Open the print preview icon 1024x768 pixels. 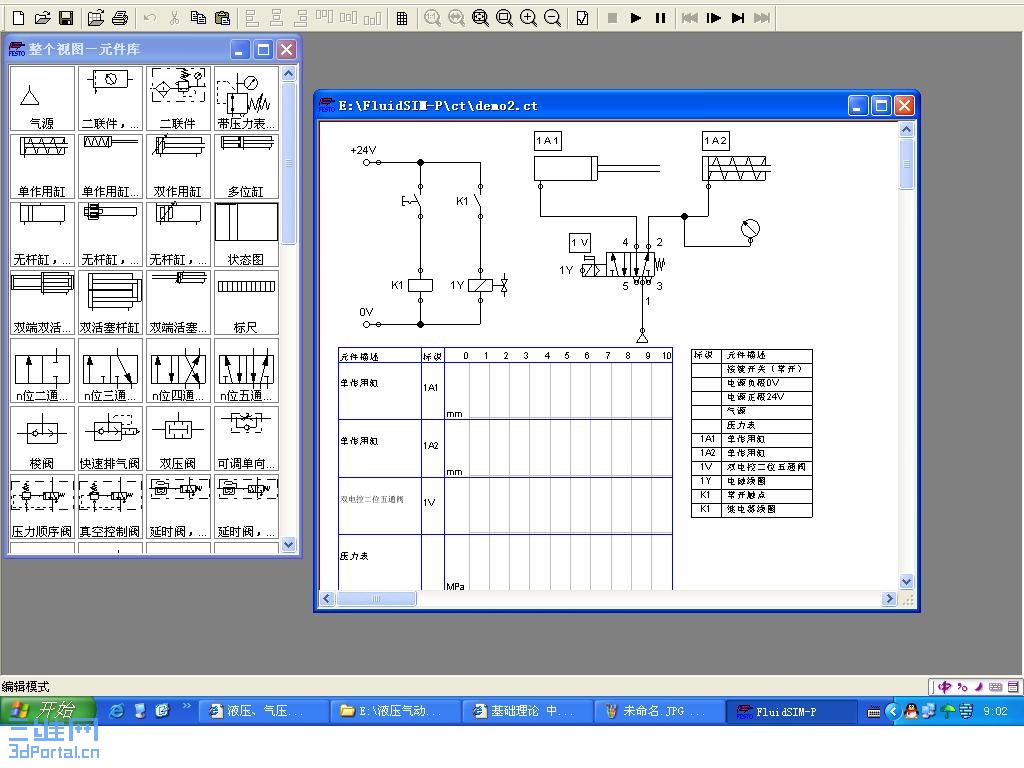point(95,18)
